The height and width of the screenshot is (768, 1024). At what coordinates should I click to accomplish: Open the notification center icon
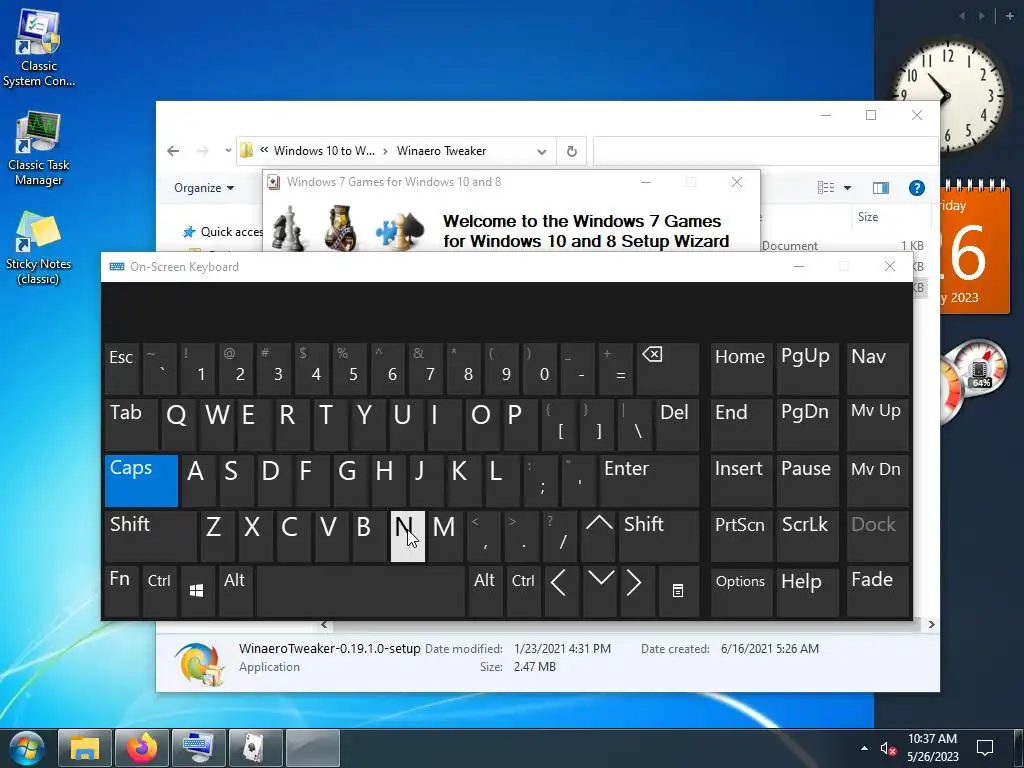coord(985,748)
